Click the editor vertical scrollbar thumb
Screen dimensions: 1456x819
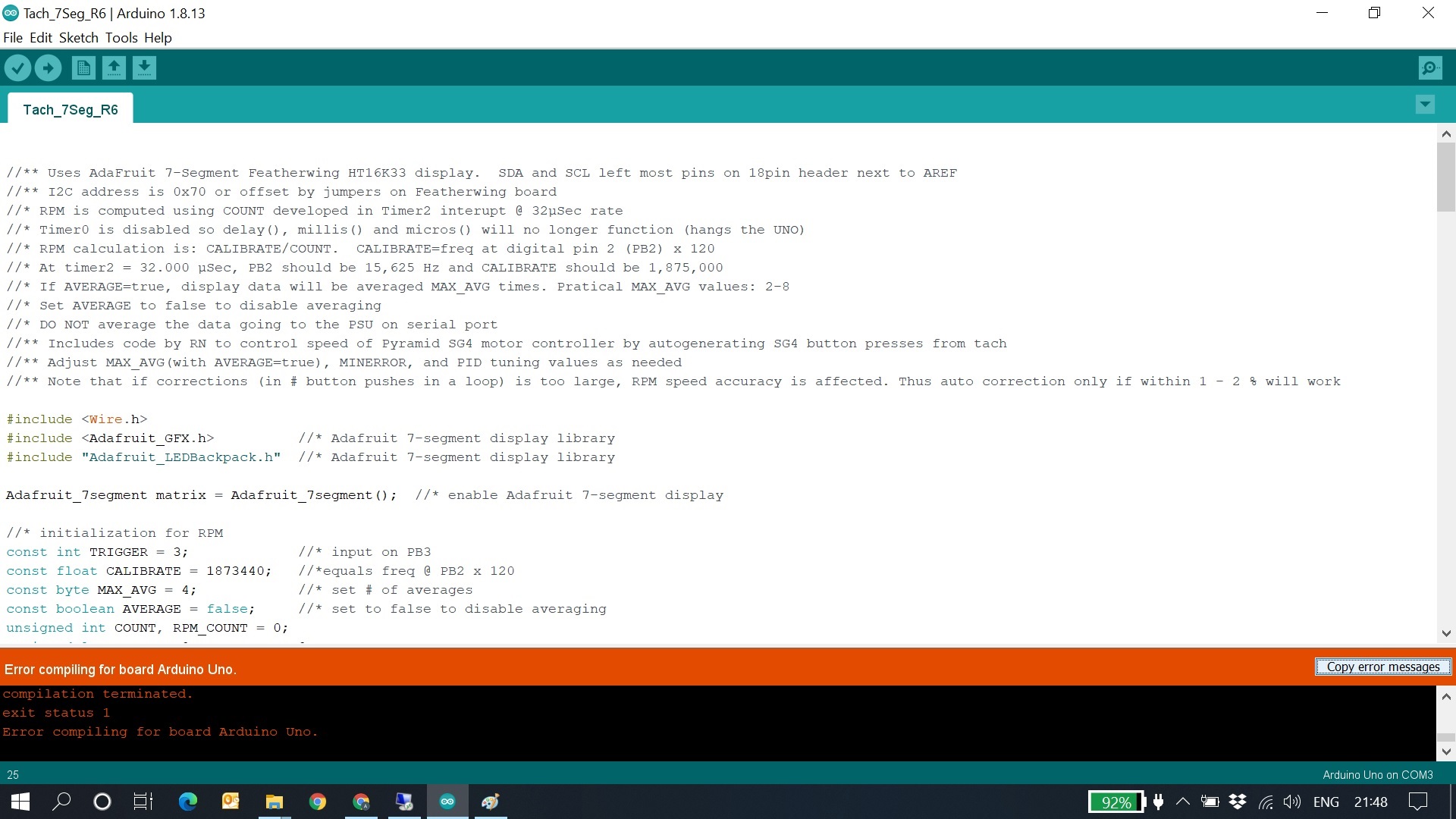[x=1446, y=177]
